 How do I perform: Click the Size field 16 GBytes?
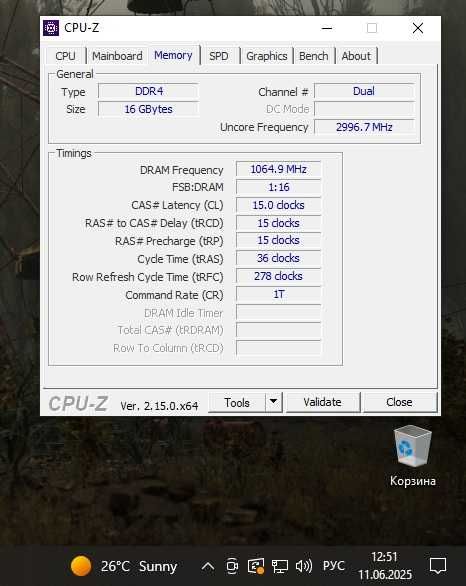tap(148, 109)
